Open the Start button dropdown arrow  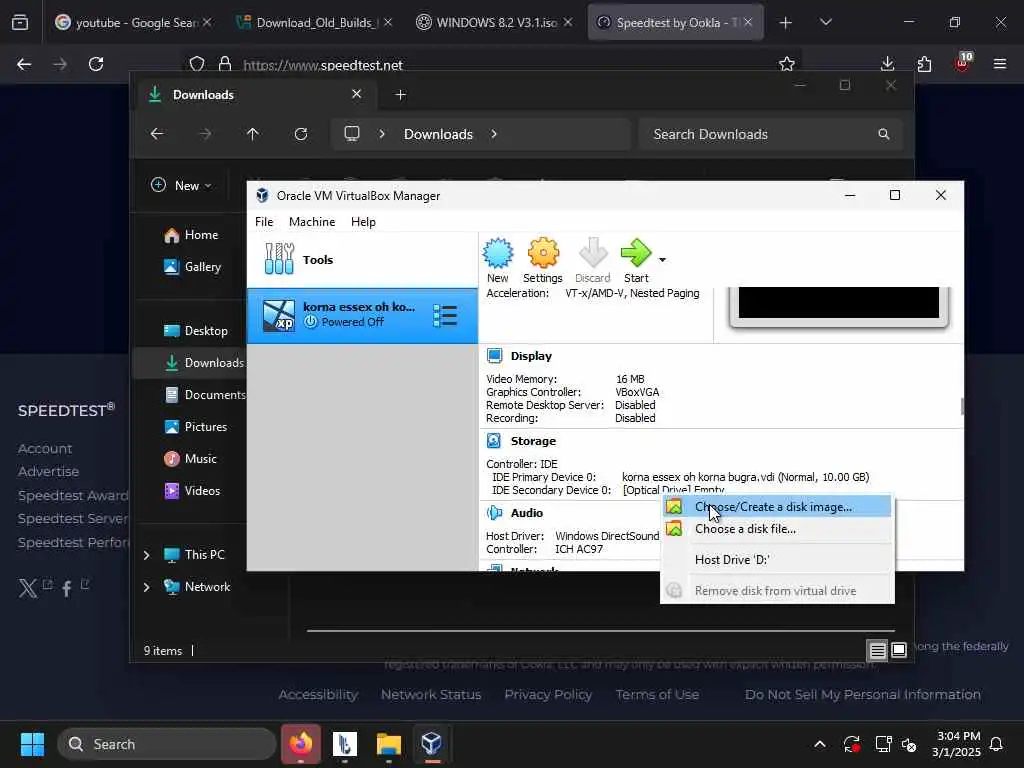662,260
